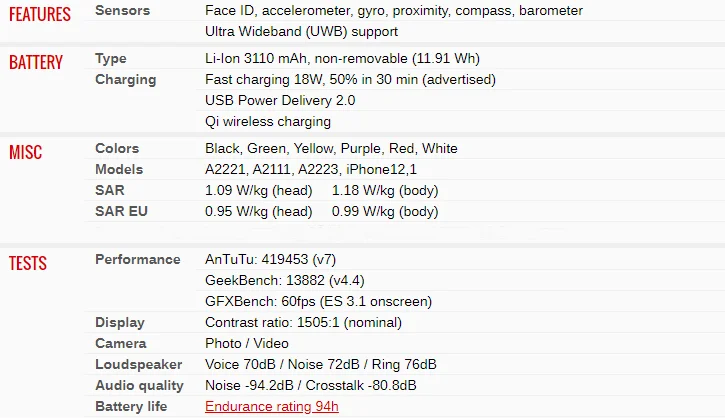
Task: Click the Battery life spec label
Action: tap(131, 407)
